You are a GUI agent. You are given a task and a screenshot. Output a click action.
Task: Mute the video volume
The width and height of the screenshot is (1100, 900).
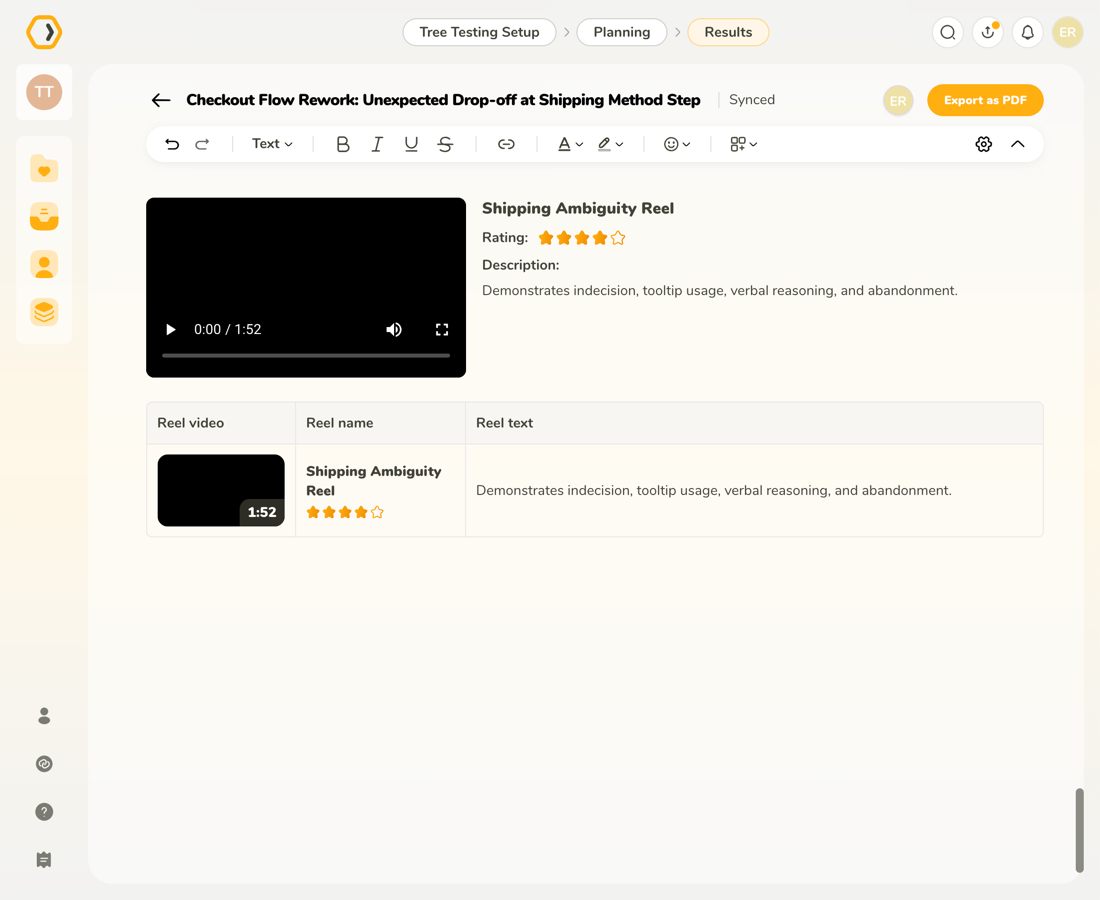394,330
